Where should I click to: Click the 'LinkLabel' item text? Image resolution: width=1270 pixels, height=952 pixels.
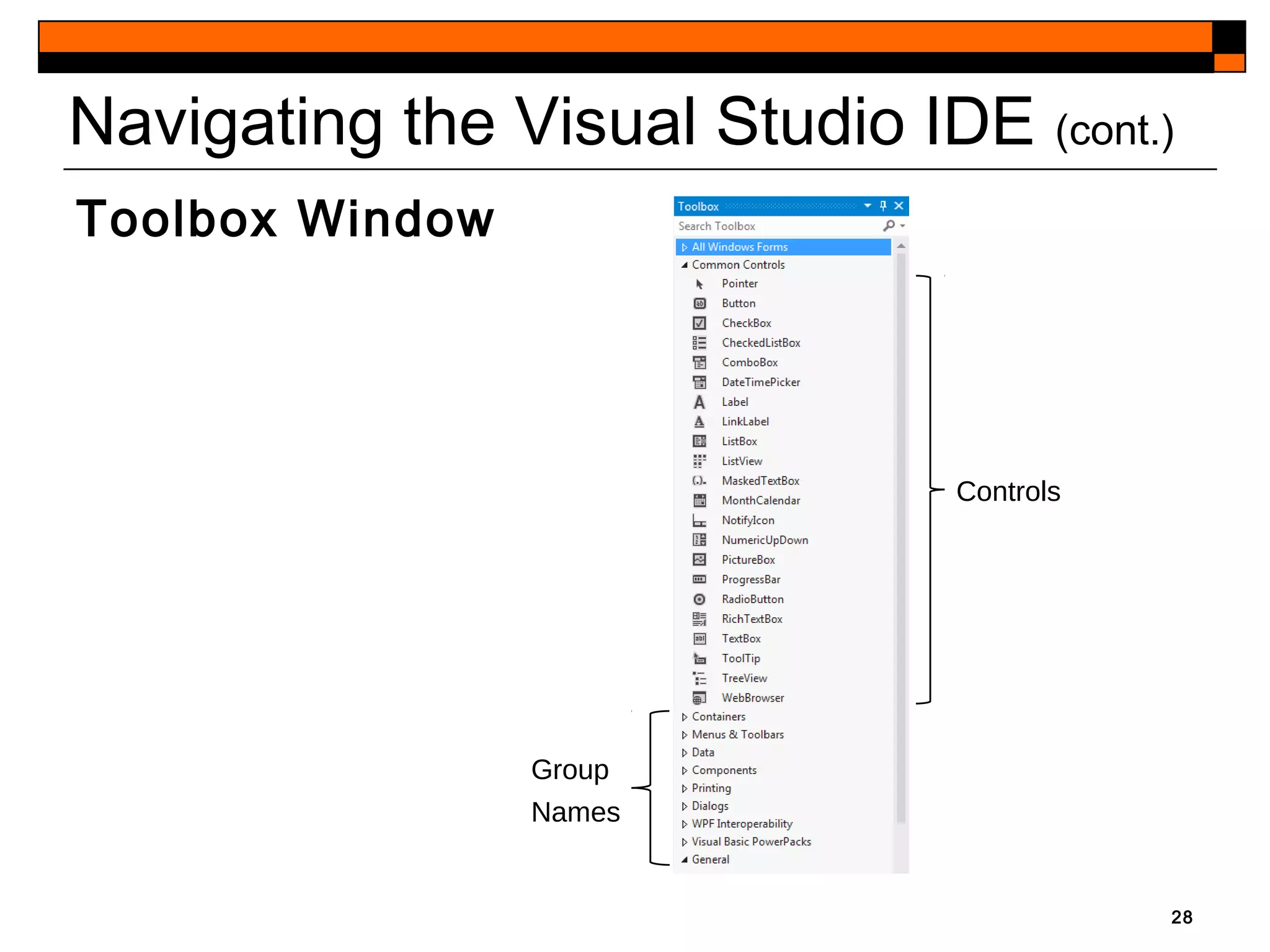point(745,422)
